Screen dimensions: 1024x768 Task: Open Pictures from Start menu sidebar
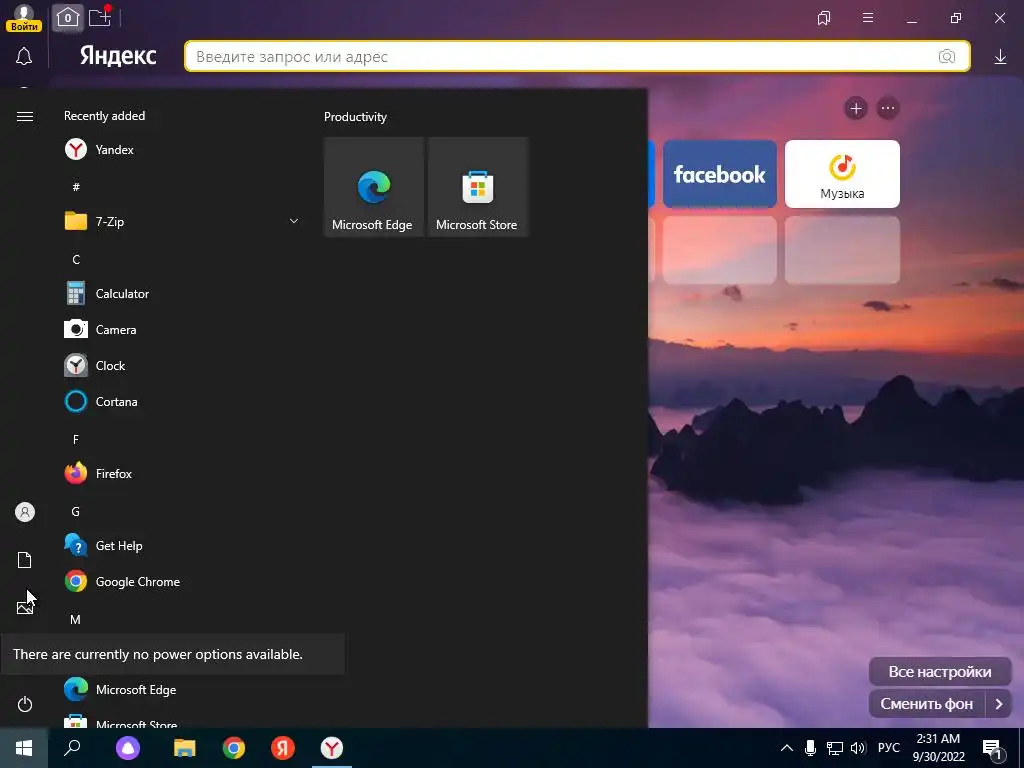click(x=25, y=608)
